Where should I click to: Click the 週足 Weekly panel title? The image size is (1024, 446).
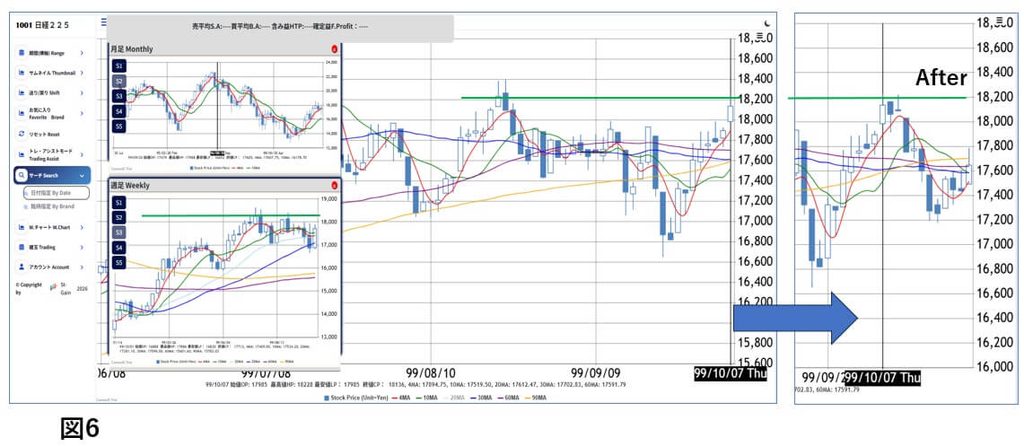(x=130, y=185)
